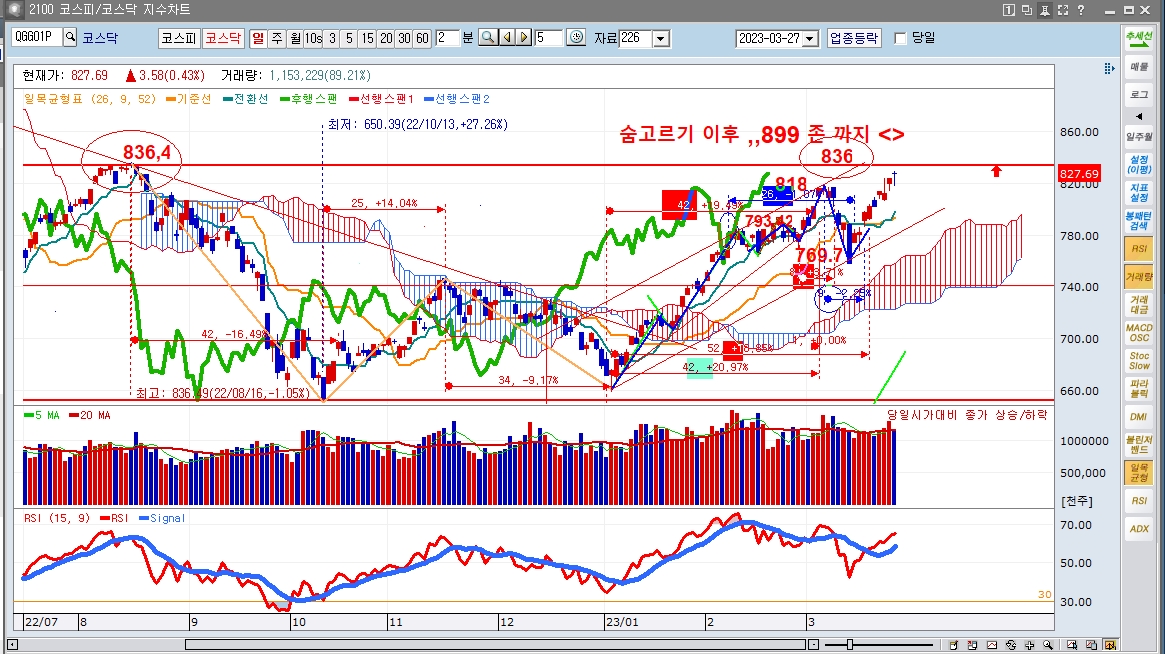Click the second bottom toolbar grid icon
Screen dimensions: 1165x654
972,645
